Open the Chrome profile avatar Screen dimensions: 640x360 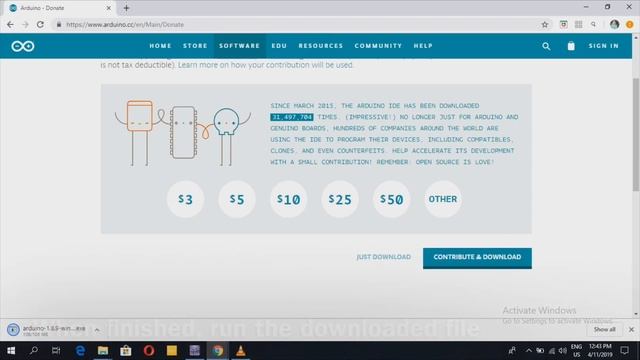(614, 24)
